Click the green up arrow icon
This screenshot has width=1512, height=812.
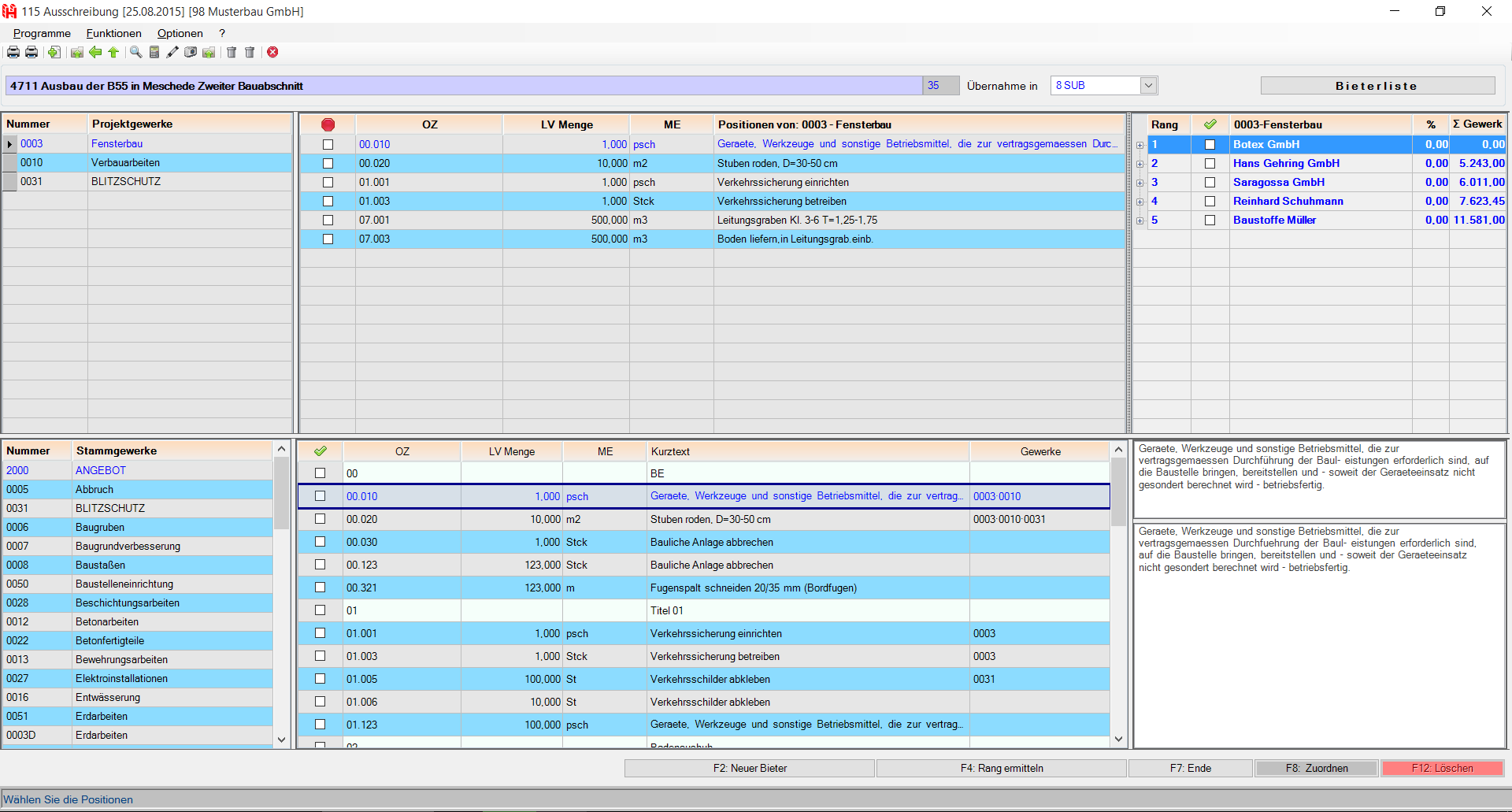(113, 53)
